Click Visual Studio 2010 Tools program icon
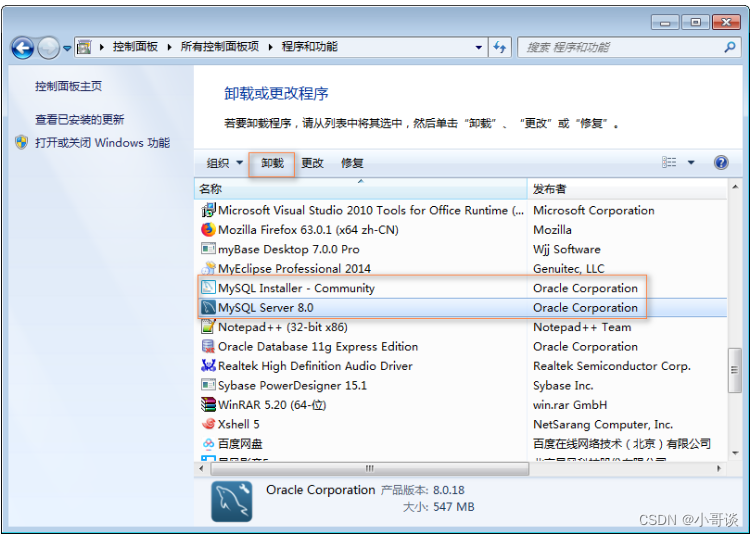 208,210
